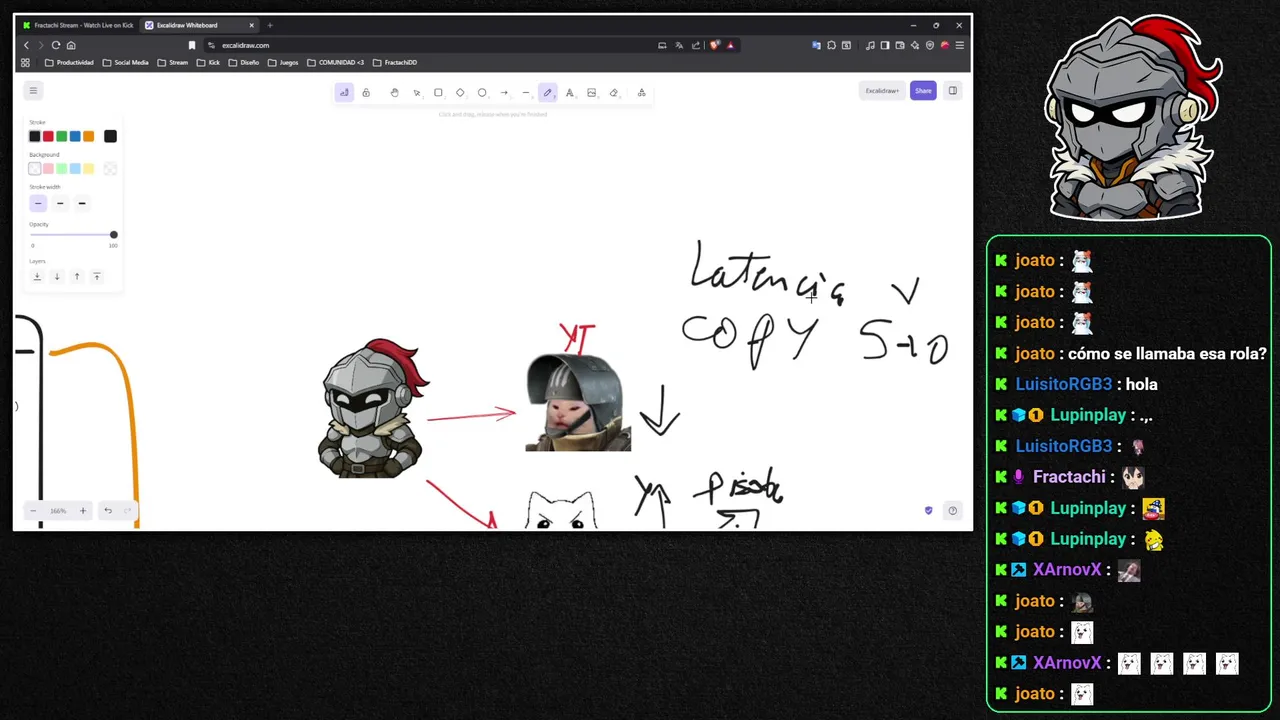Zoom in with the plus button
1280x720 pixels.
(83, 511)
